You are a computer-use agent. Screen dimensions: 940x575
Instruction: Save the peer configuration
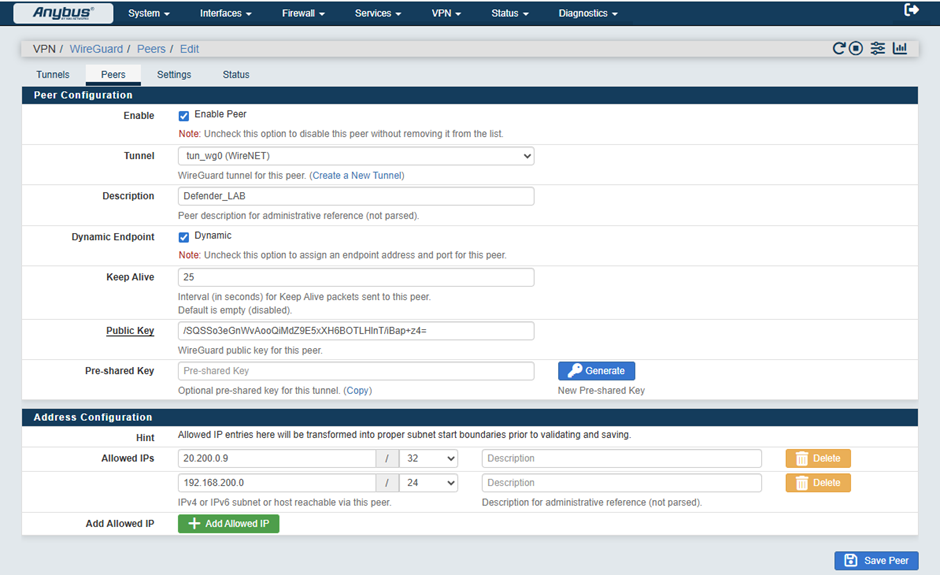[876, 561]
